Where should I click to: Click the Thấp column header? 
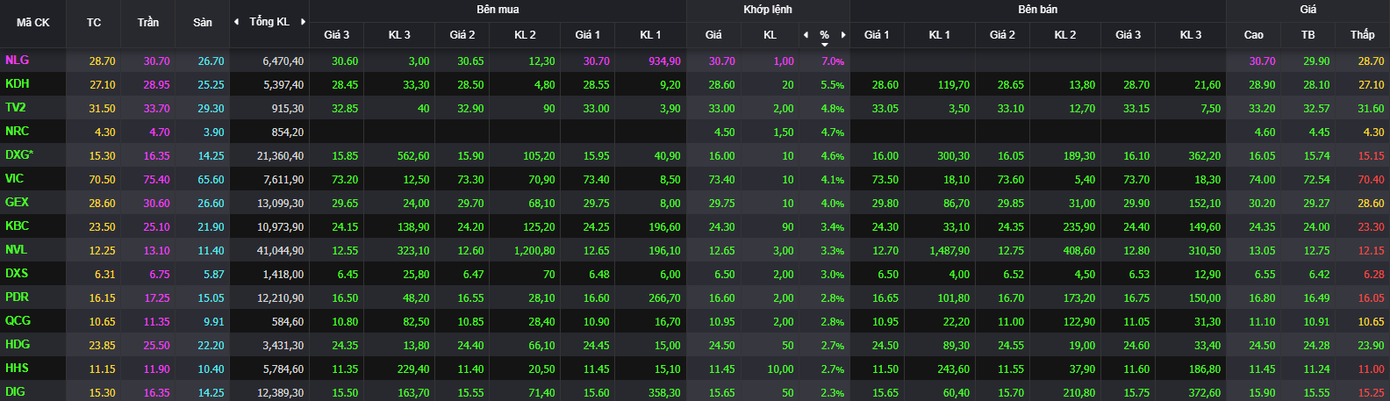click(1362, 35)
